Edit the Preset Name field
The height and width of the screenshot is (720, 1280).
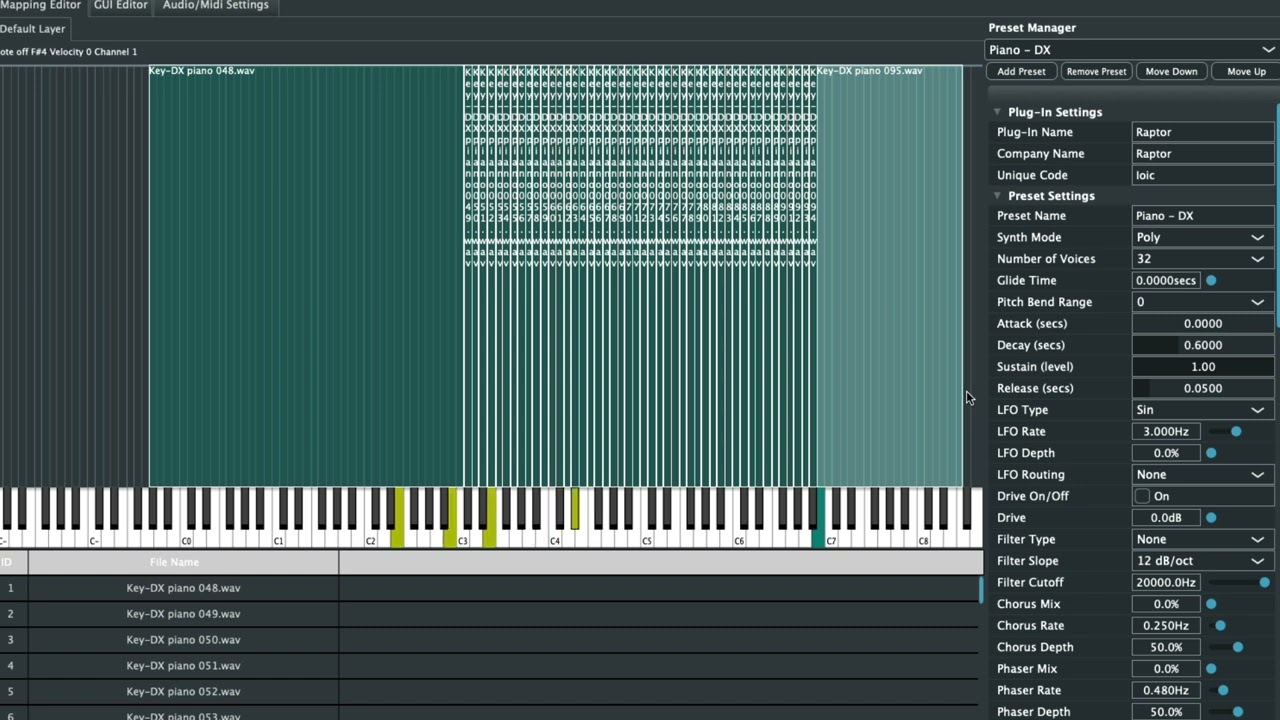pyautogui.click(x=1204, y=216)
